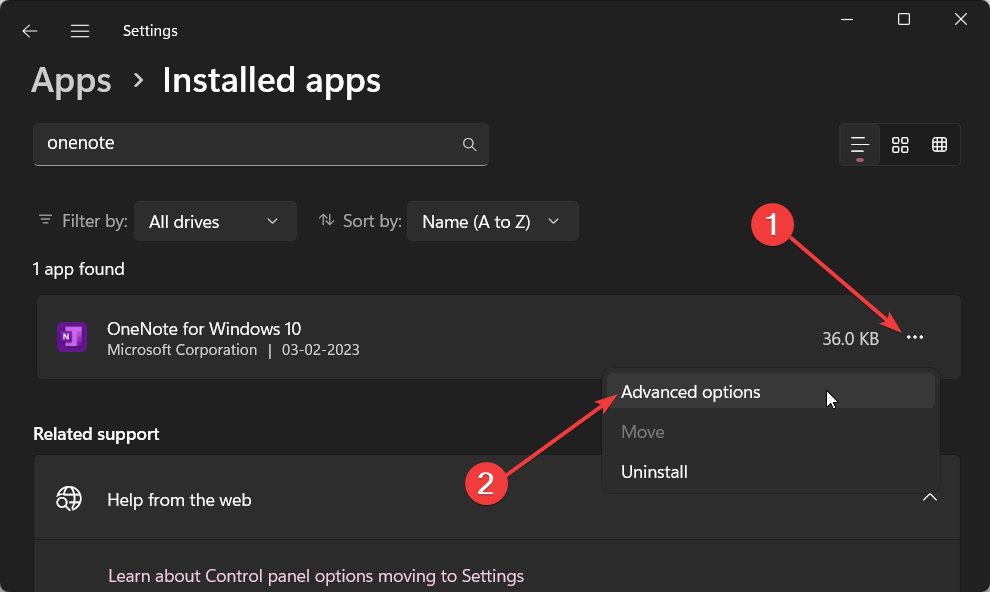Choose Advanced options from the menu
990x592 pixels.
click(x=770, y=391)
